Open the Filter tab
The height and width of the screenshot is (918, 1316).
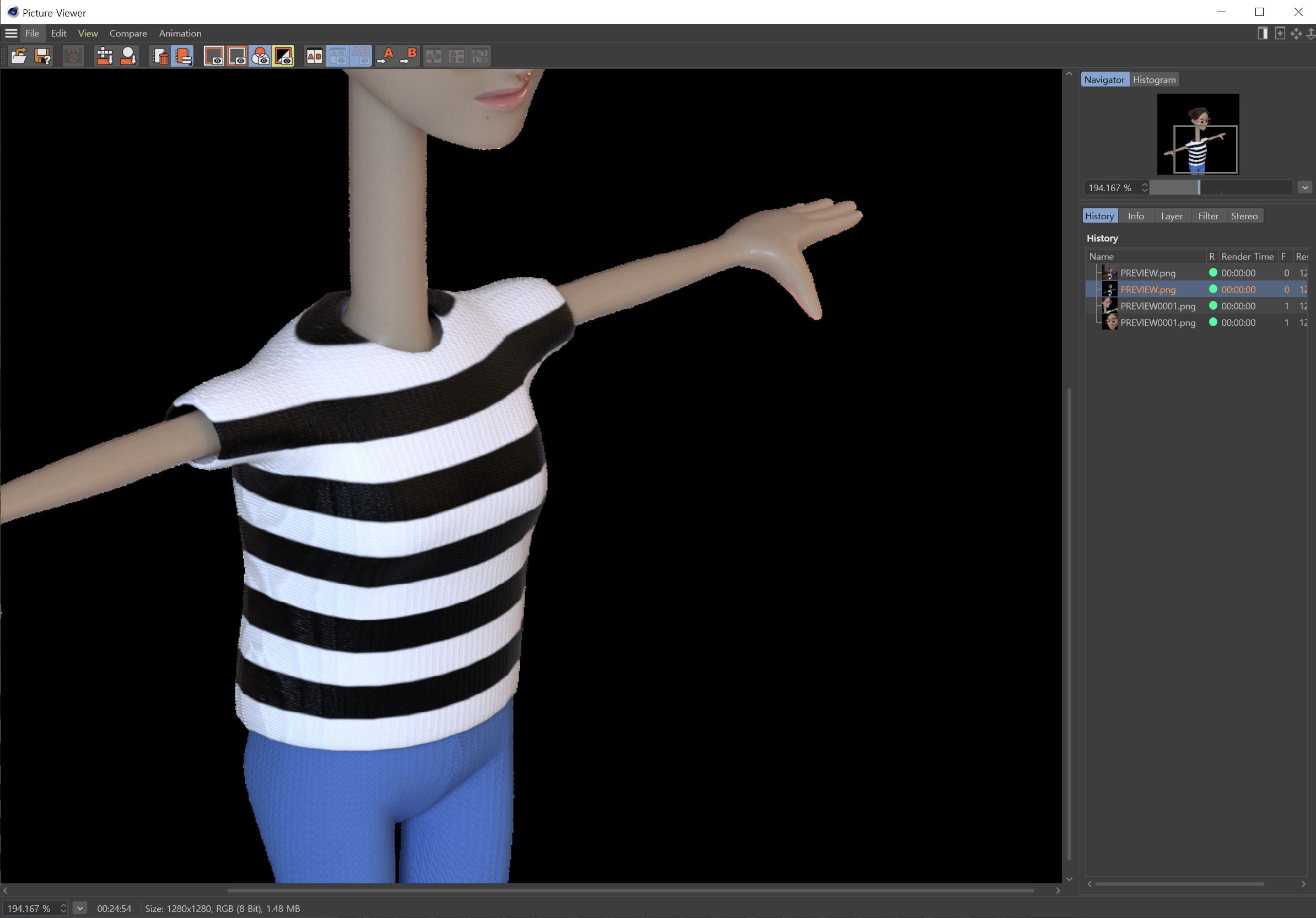[1208, 216]
